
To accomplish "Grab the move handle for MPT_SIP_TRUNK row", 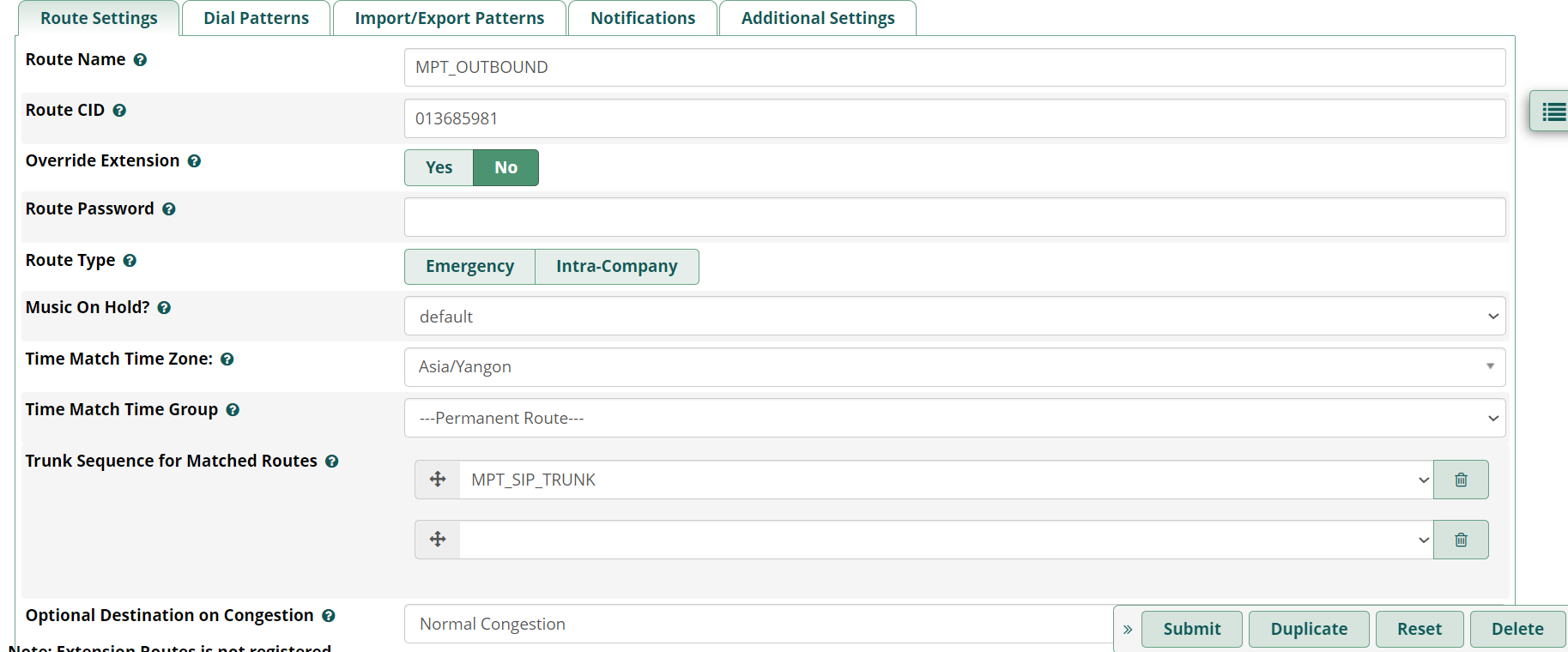I will (x=438, y=480).
